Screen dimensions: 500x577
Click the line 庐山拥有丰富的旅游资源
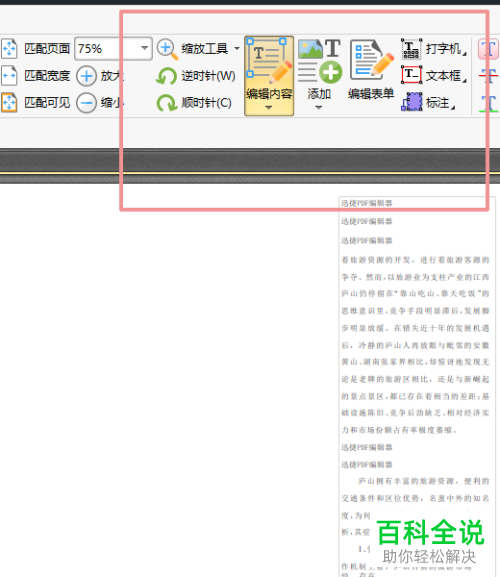[x=424, y=481]
